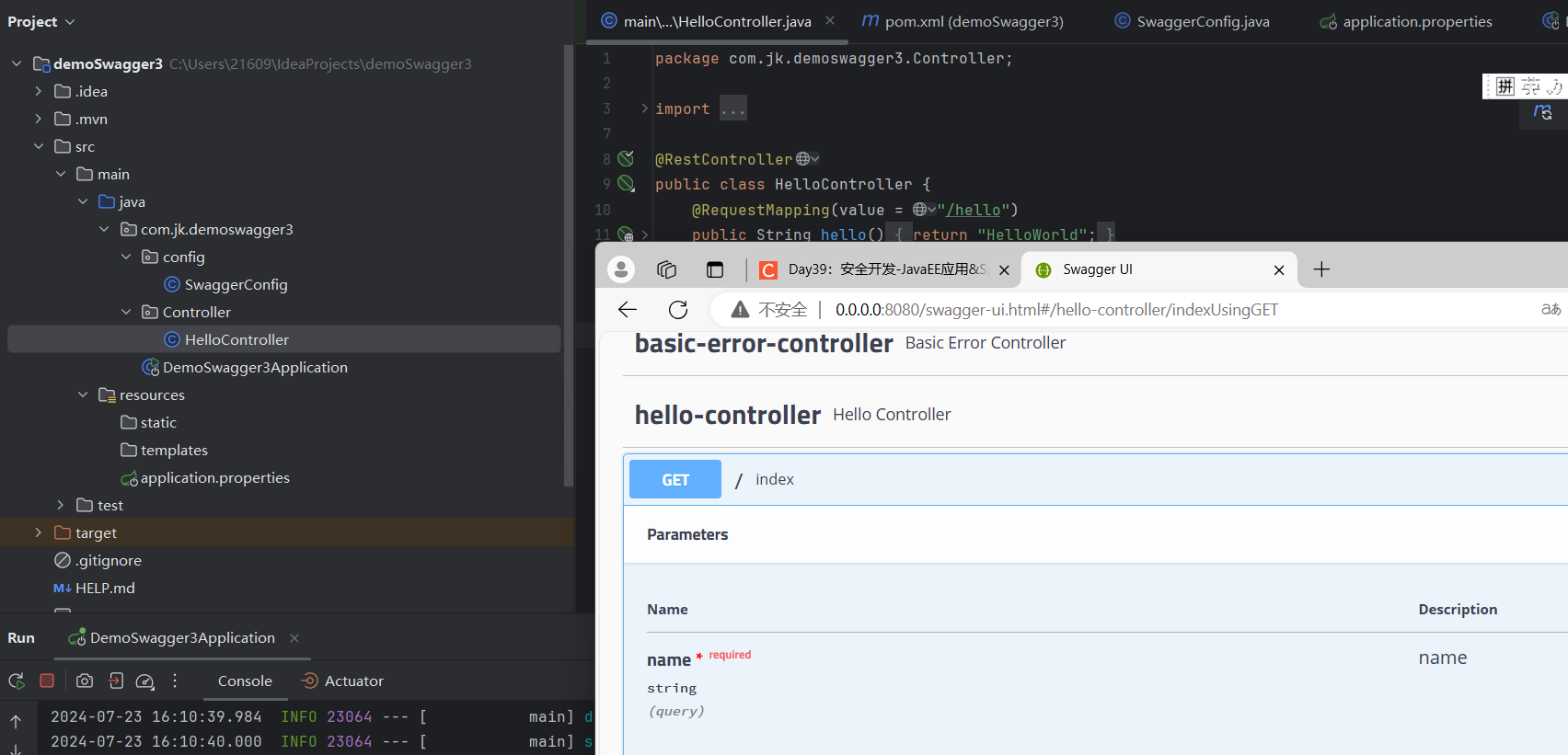1568x755 pixels.
Task: Switch to pom.xml (demoSwagger3) editor tab
Action: pos(963,21)
